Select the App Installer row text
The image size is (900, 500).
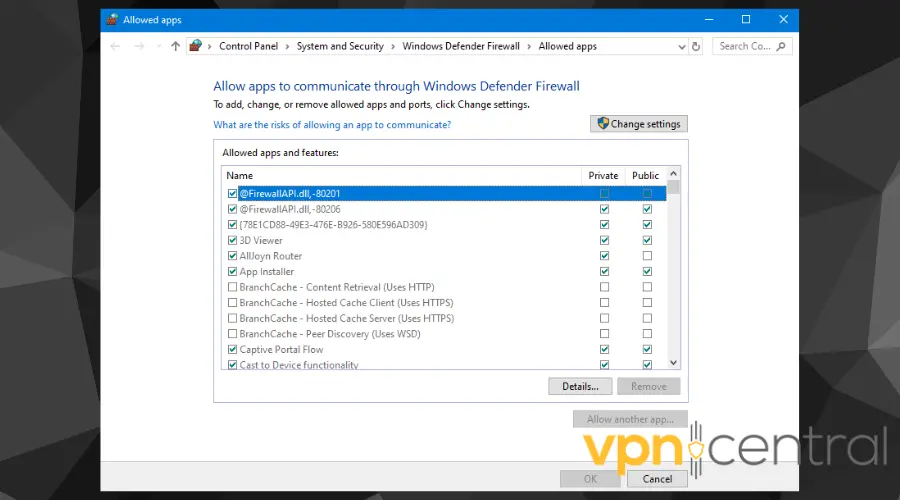click(266, 272)
